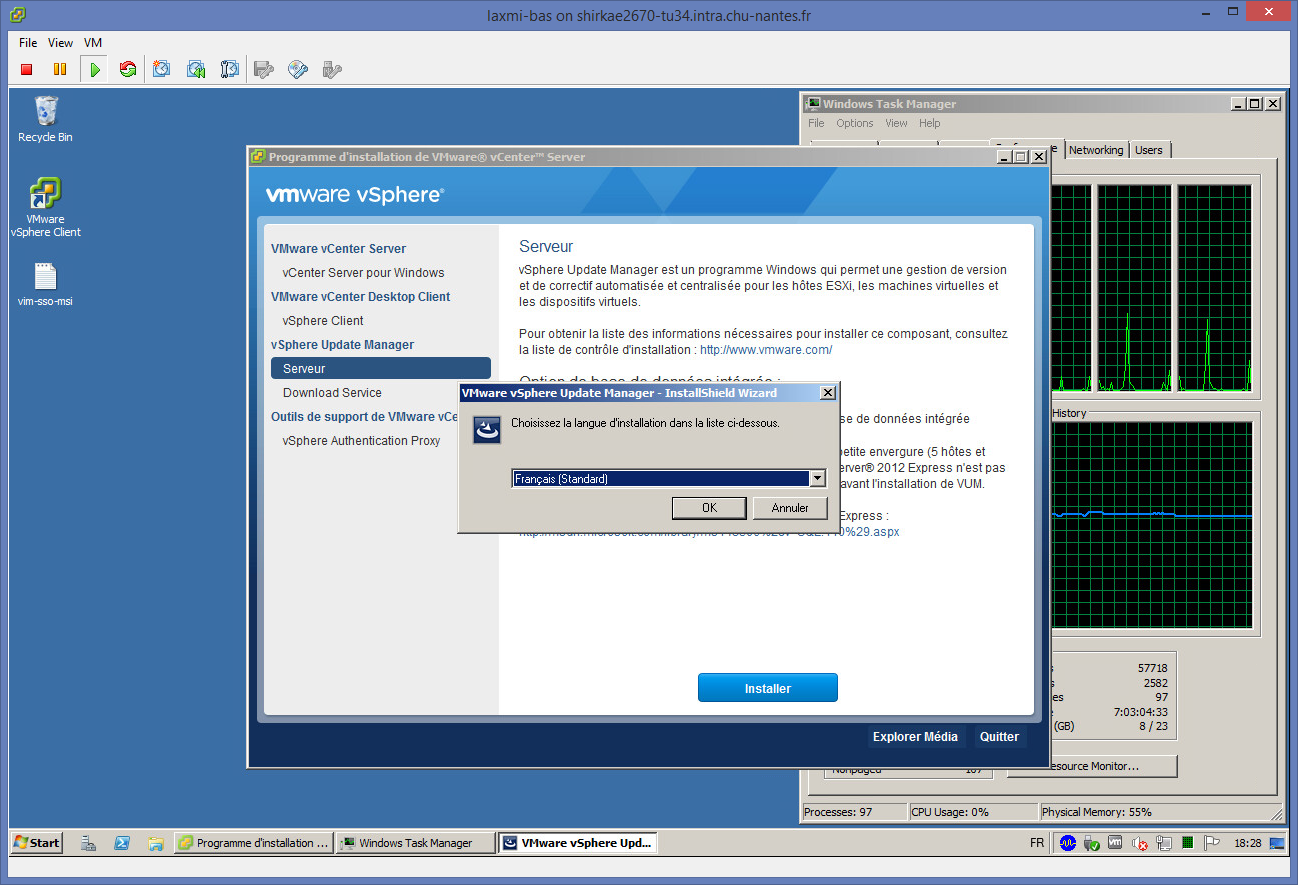
Task: Click the green Power On play icon
Action: pyautogui.click(x=94, y=69)
